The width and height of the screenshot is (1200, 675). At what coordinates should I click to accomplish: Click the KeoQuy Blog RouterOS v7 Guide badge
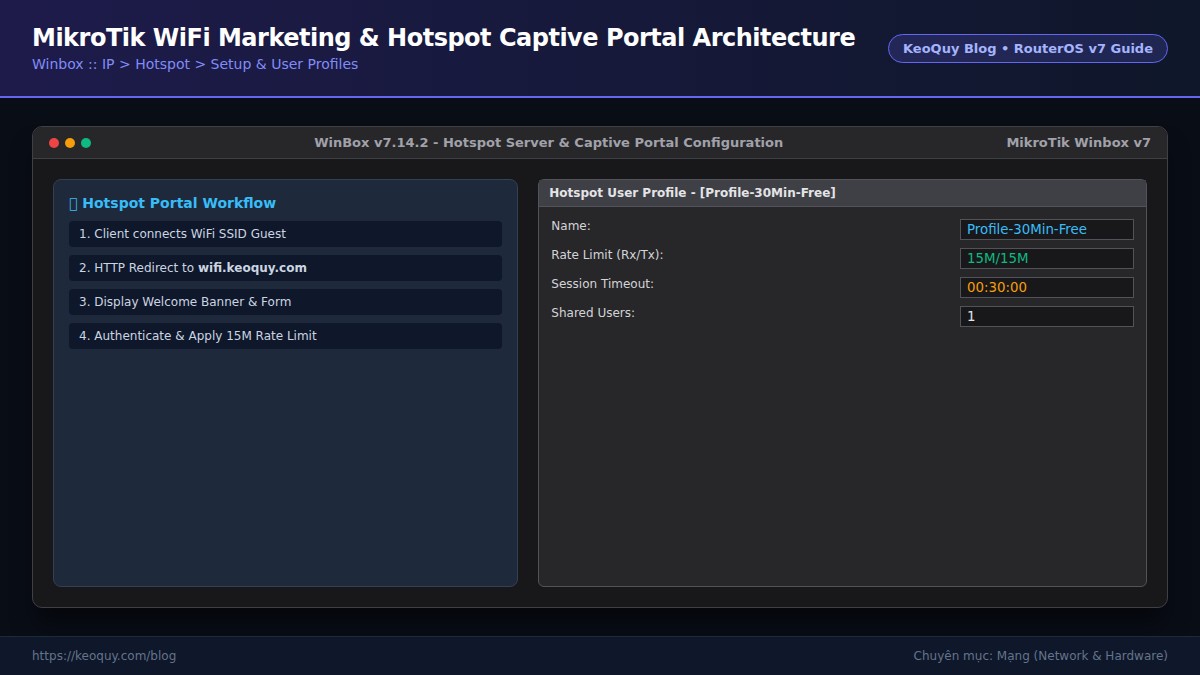[x=1027, y=48]
